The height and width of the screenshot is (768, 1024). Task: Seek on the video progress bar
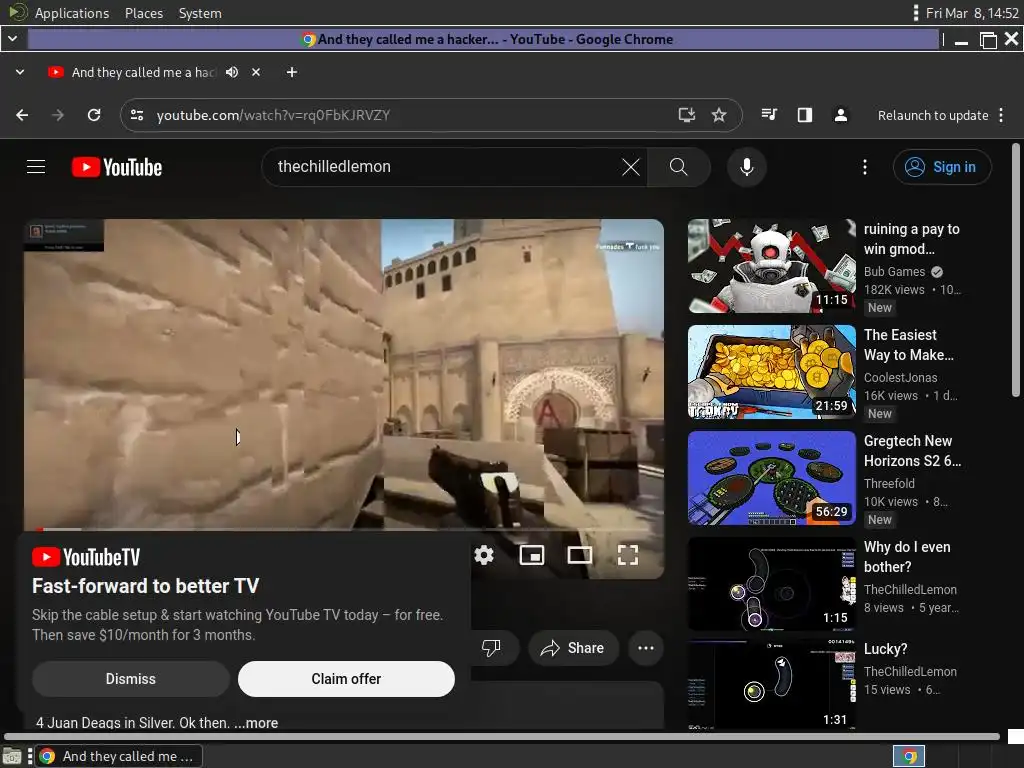[344, 528]
